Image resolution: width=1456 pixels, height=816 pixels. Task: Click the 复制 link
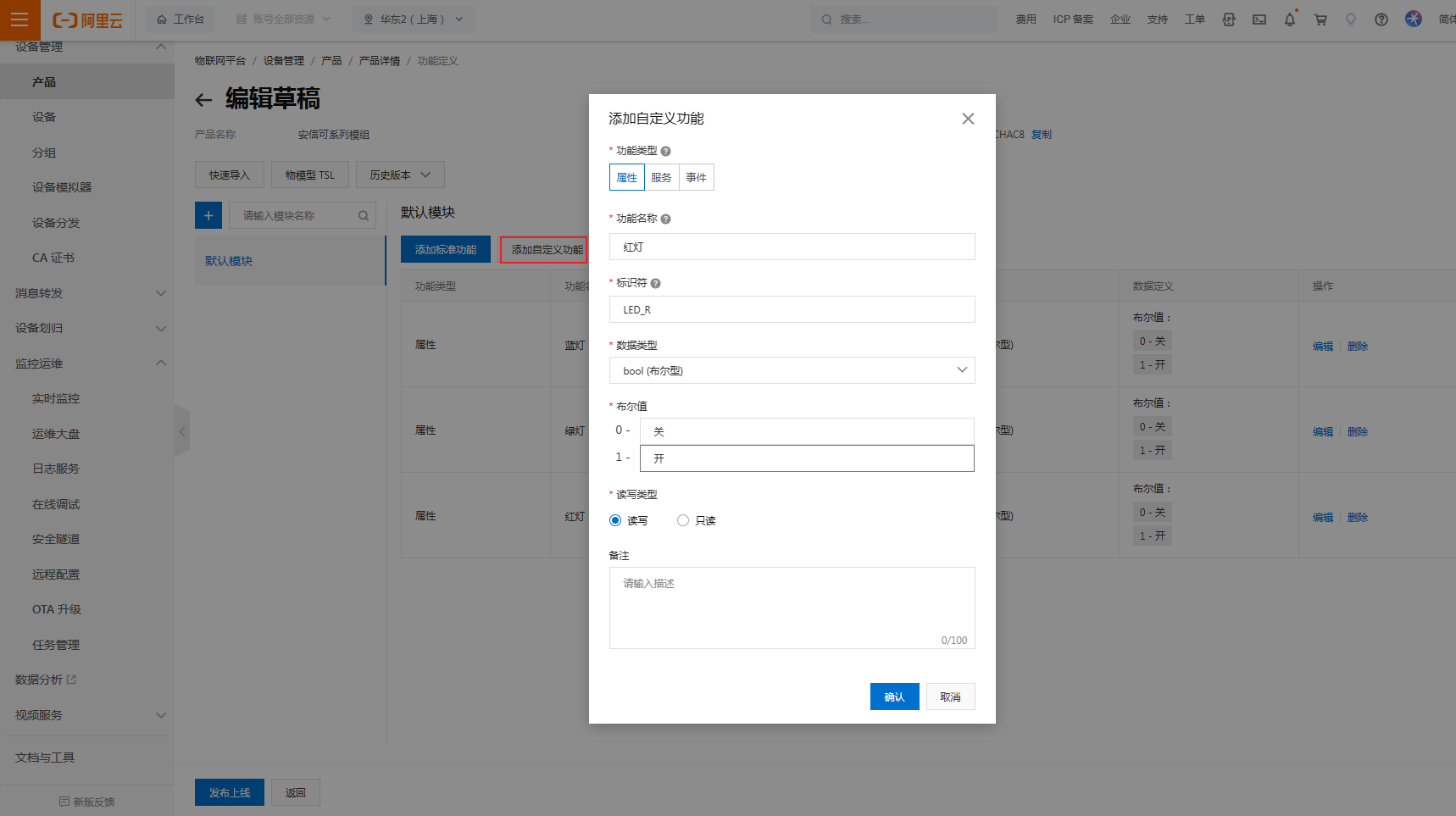(1042, 135)
